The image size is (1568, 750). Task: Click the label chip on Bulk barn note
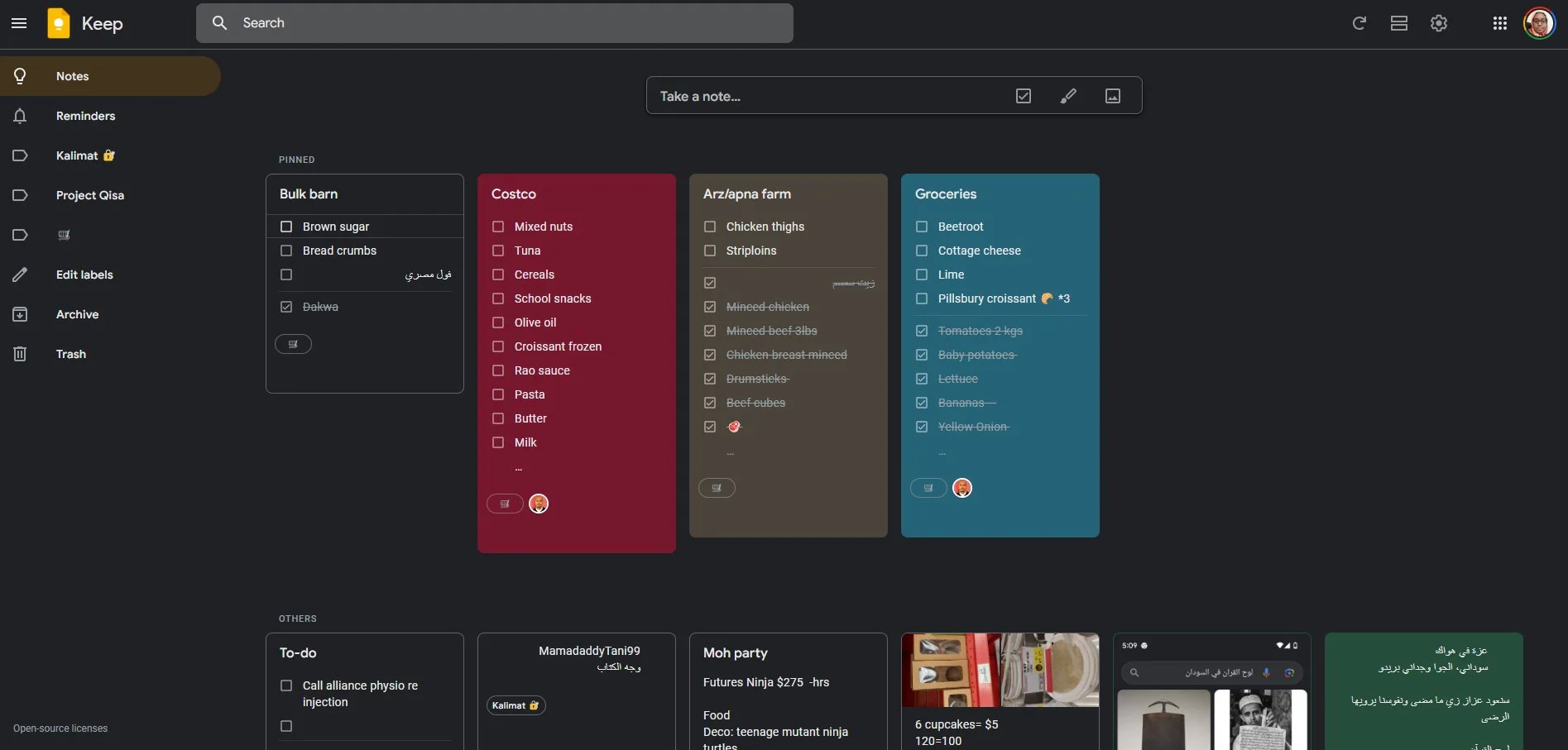pyautogui.click(x=293, y=344)
